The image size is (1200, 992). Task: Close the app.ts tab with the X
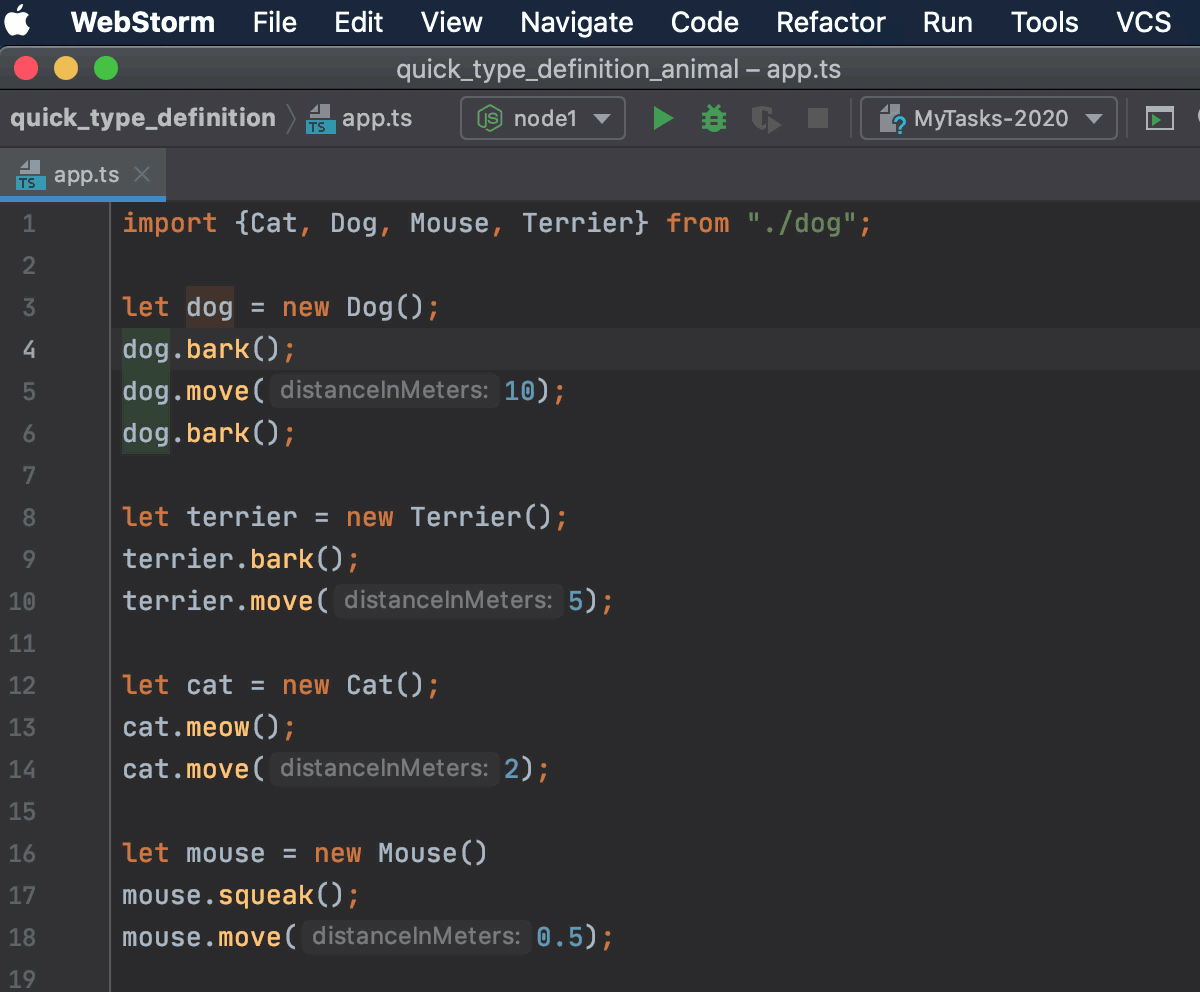(x=141, y=173)
